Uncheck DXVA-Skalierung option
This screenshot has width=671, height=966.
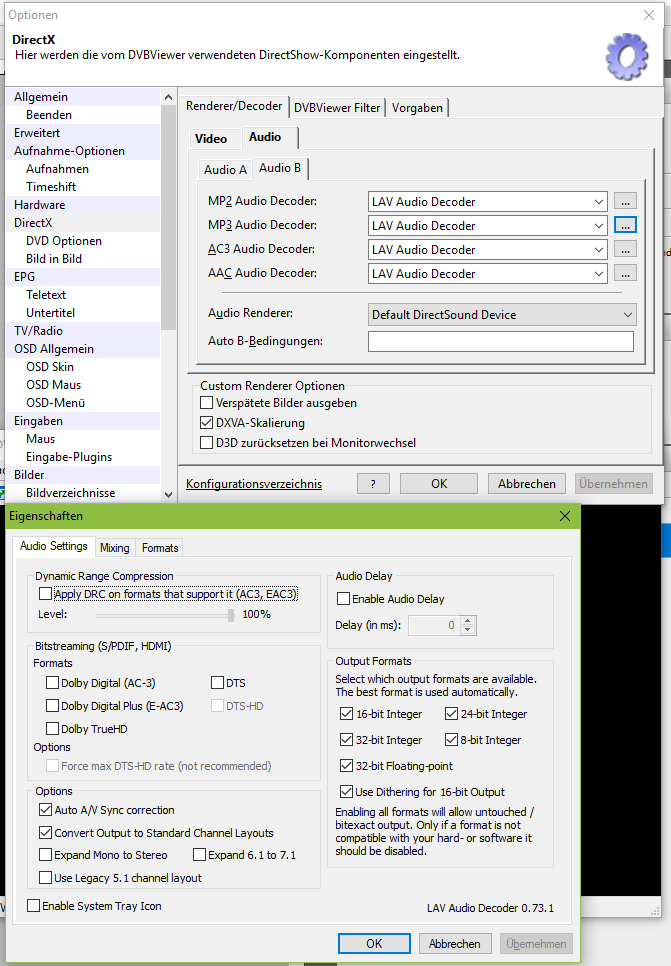click(x=206, y=423)
